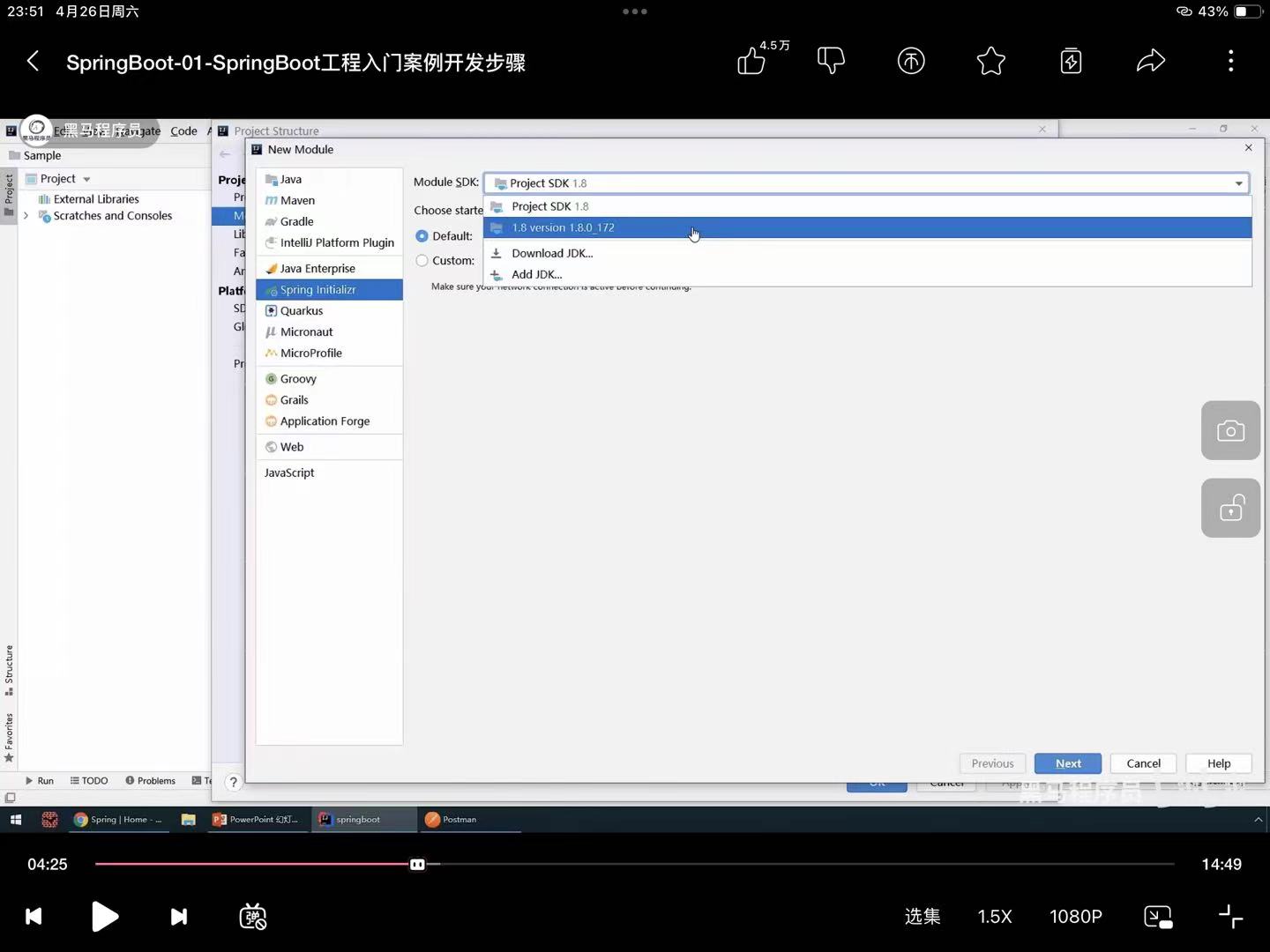Screen dimensions: 1270x952
Task: Select Spring Initializr module type
Action: (329, 289)
